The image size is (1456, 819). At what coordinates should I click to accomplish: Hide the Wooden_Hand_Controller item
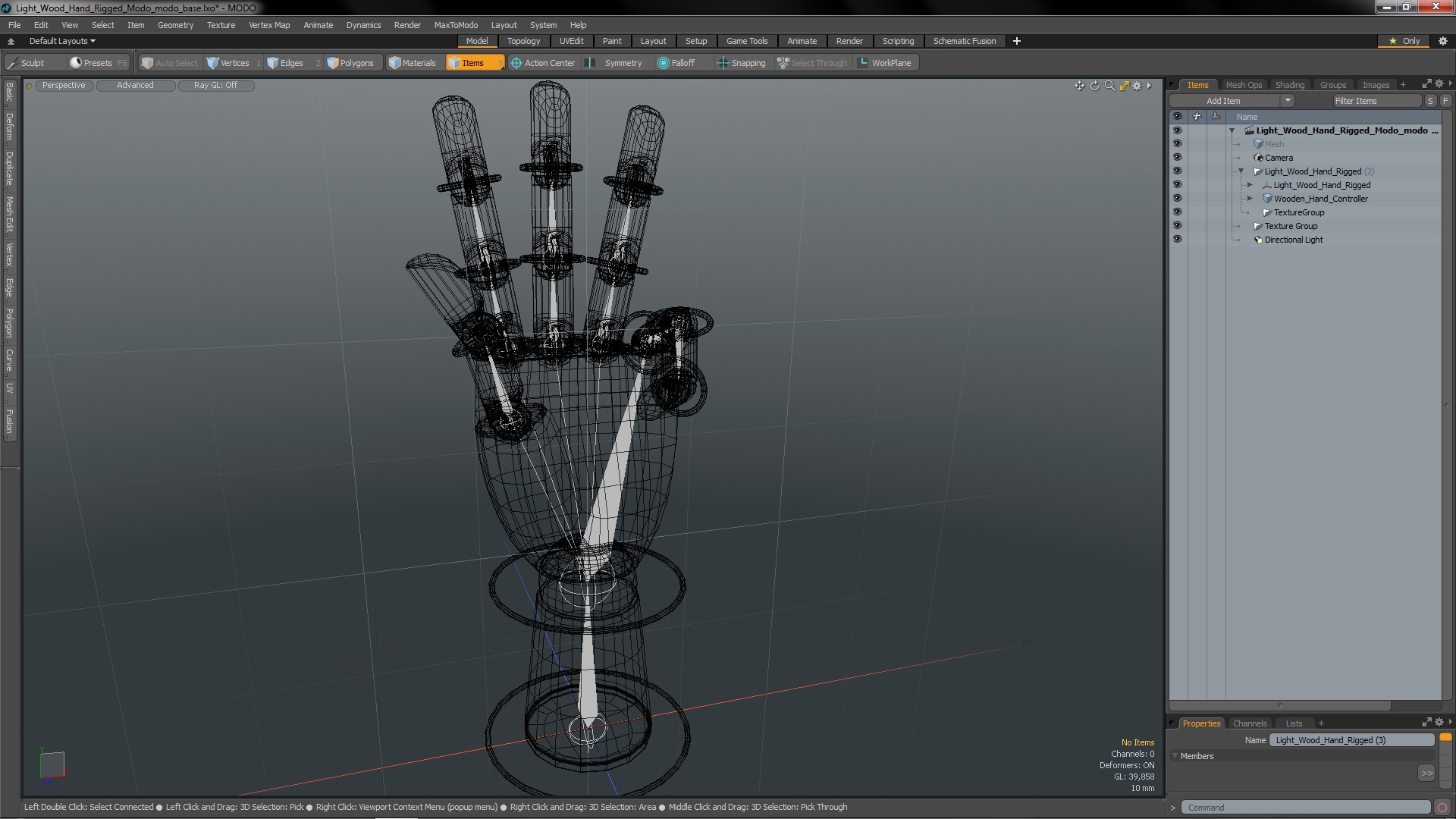[1177, 199]
